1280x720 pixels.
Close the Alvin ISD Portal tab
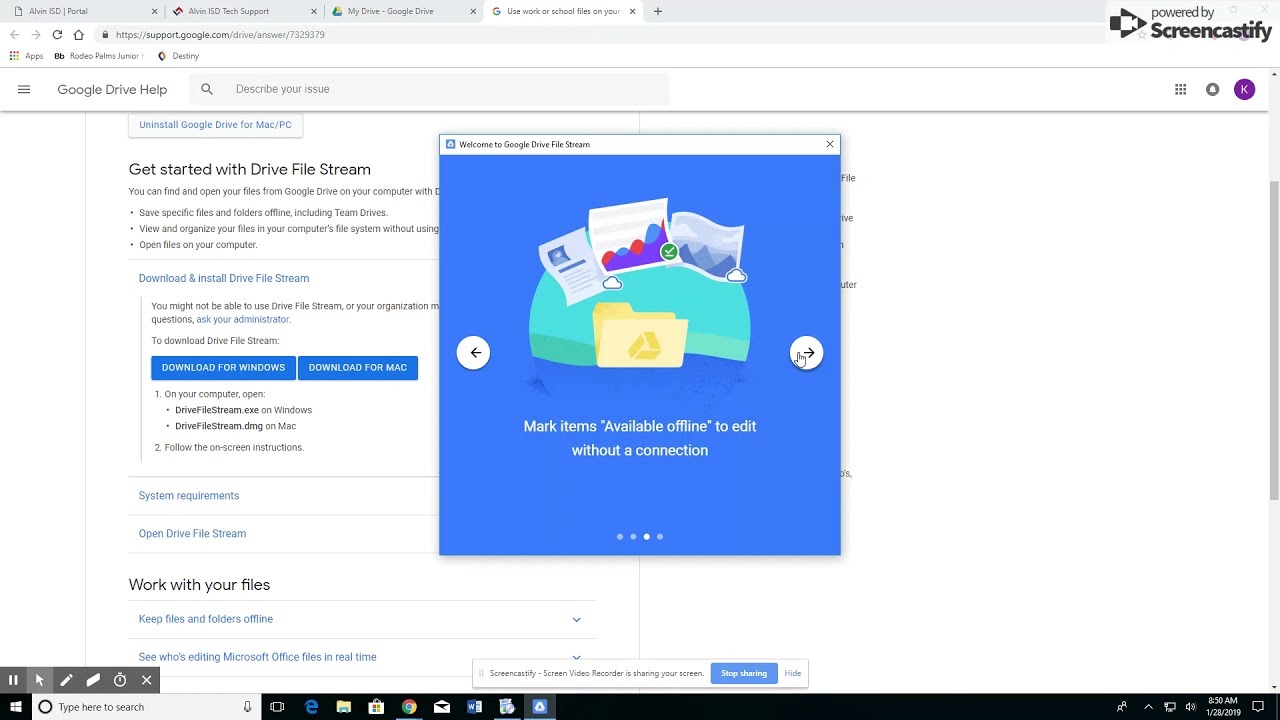(154, 11)
